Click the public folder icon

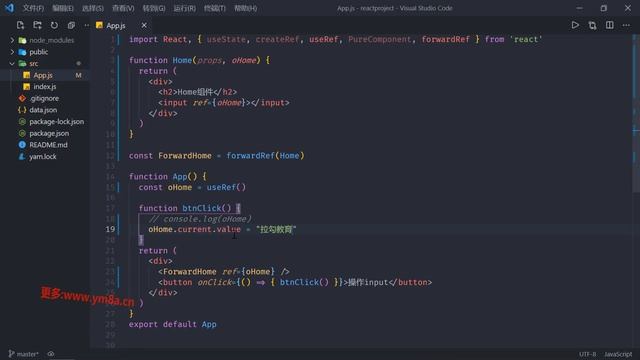(22, 52)
